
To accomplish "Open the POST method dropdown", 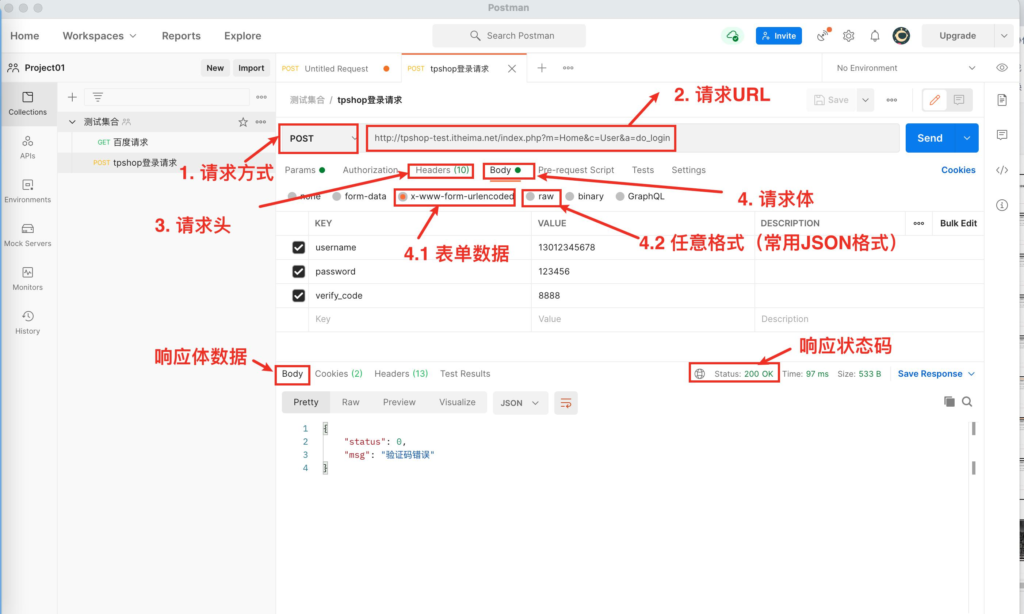I will click(x=318, y=138).
